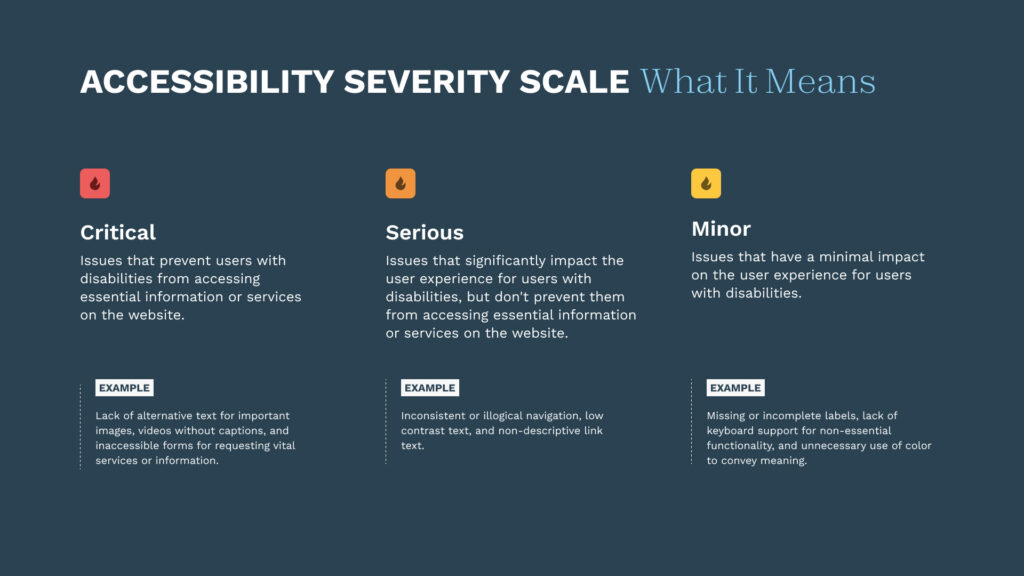Click the yellow Minor flame icon

coord(706,184)
